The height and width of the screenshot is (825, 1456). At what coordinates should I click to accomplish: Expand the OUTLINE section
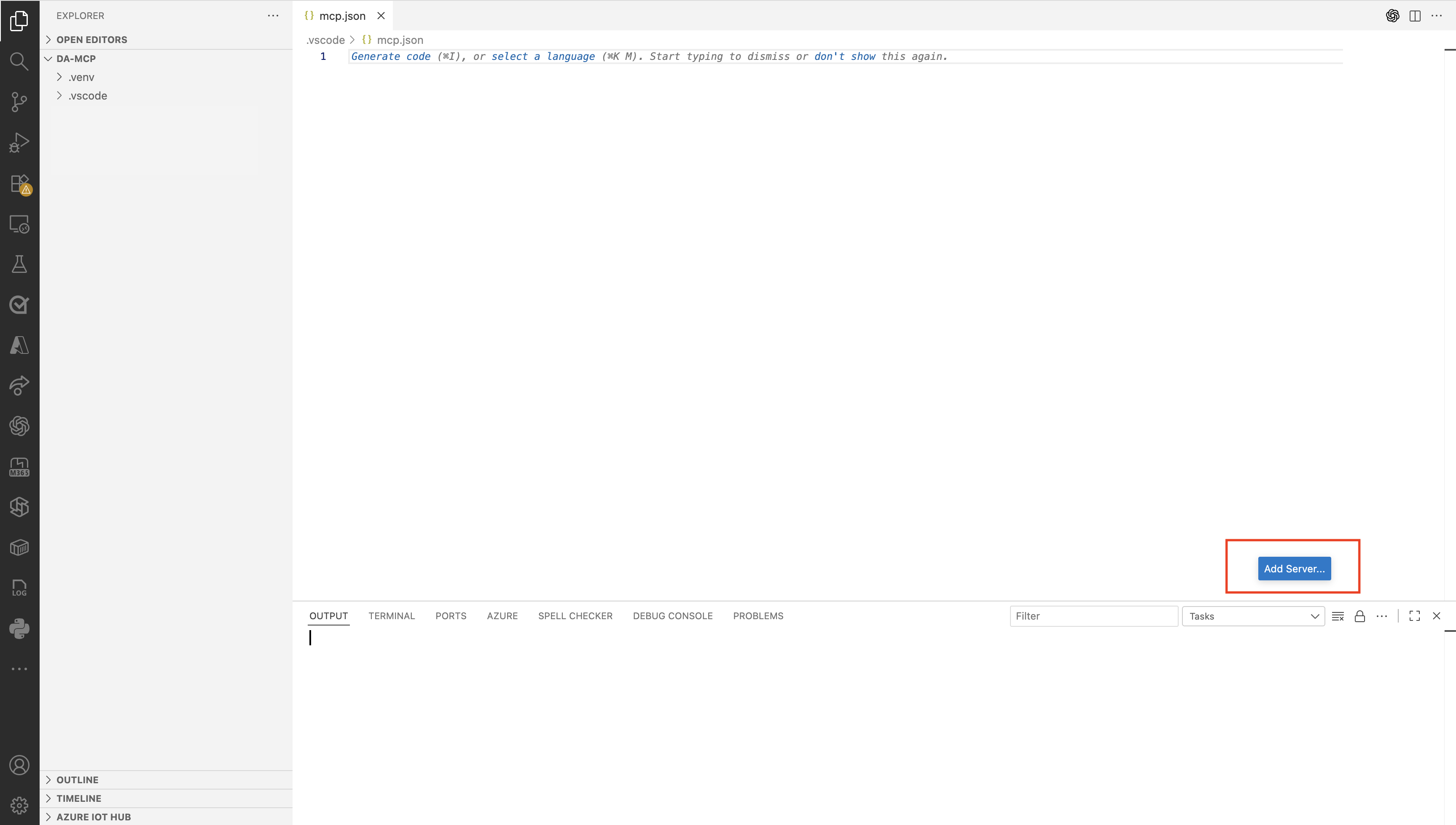click(x=77, y=780)
